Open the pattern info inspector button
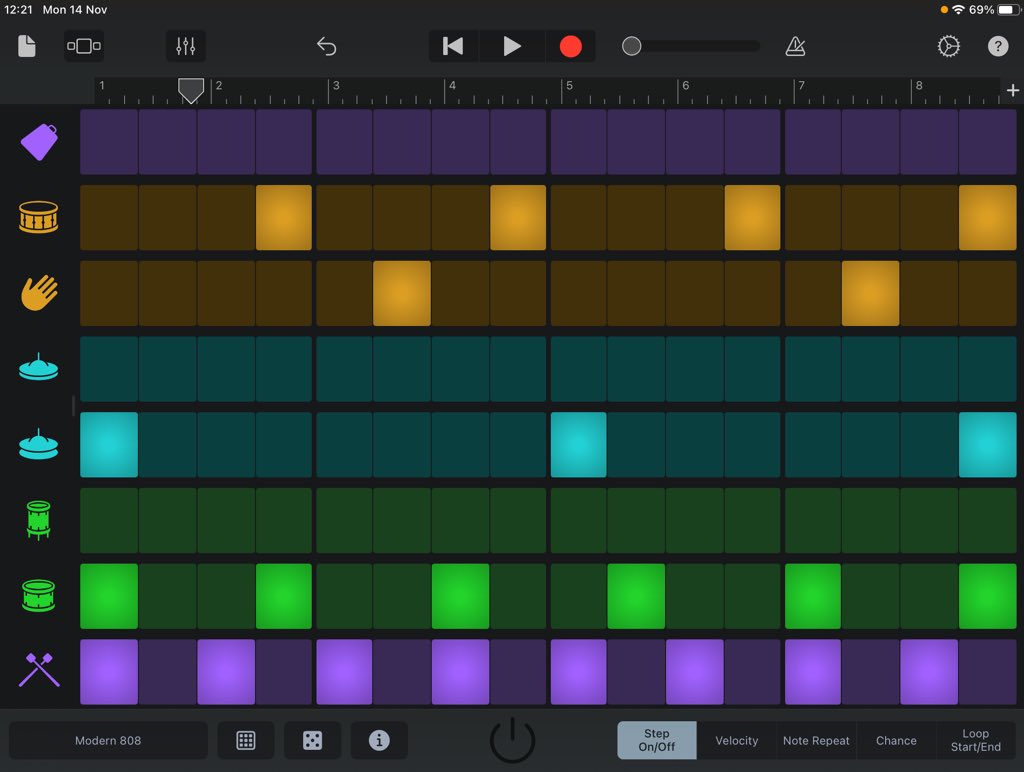This screenshot has width=1024, height=772. pyautogui.click(x=379, y=740)
